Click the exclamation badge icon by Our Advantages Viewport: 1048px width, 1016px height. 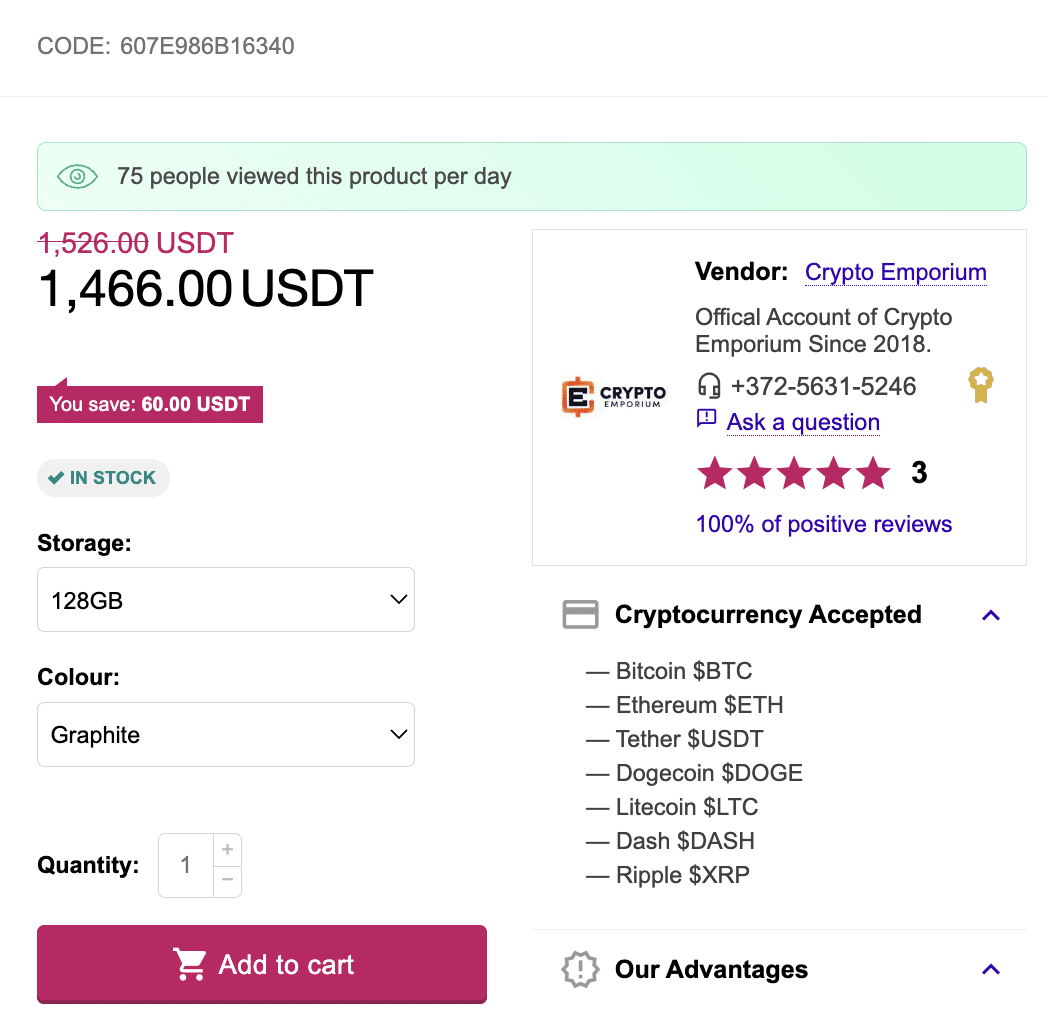(580, 969)
